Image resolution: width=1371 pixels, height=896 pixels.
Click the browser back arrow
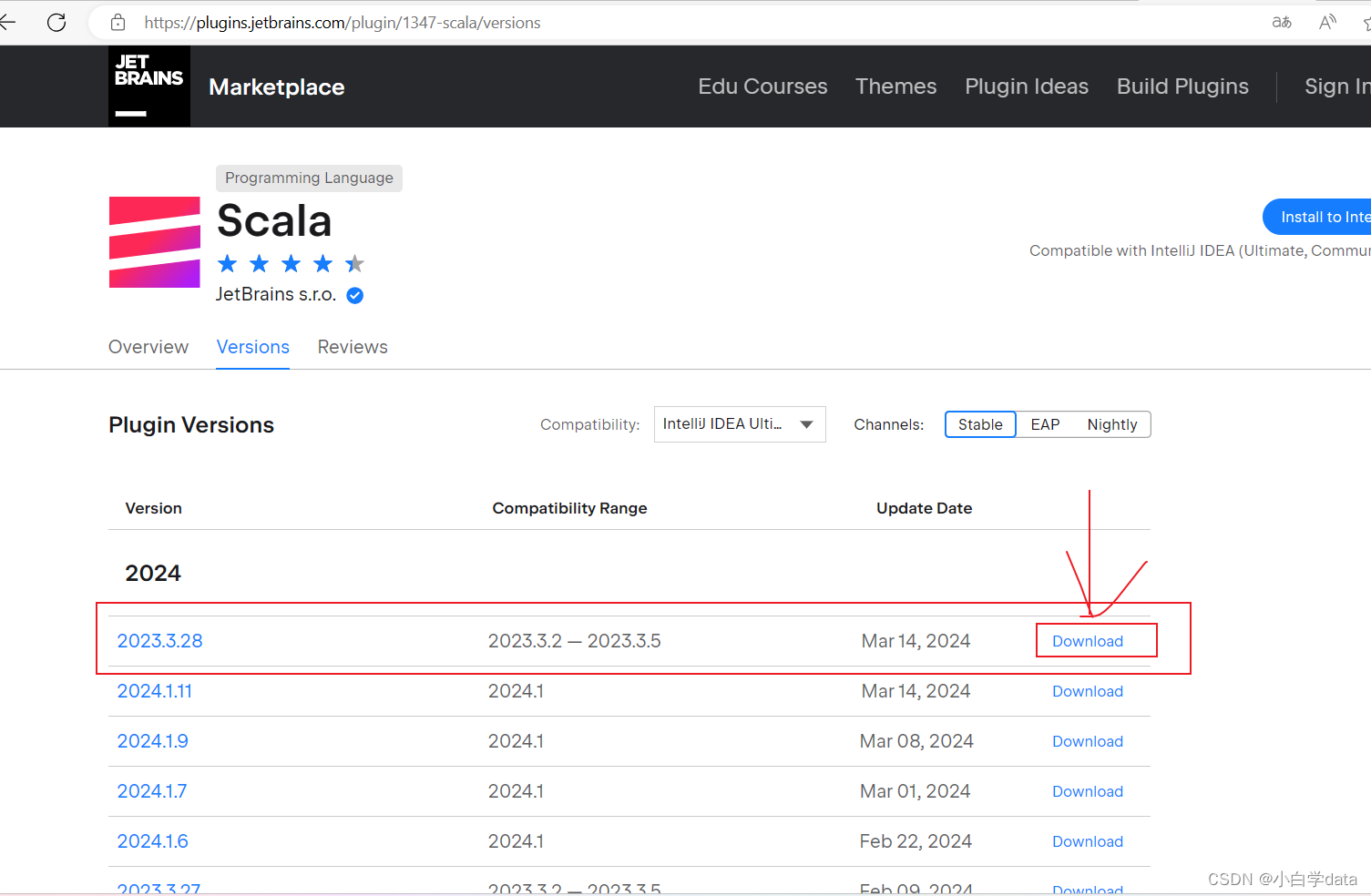(7, 22)
